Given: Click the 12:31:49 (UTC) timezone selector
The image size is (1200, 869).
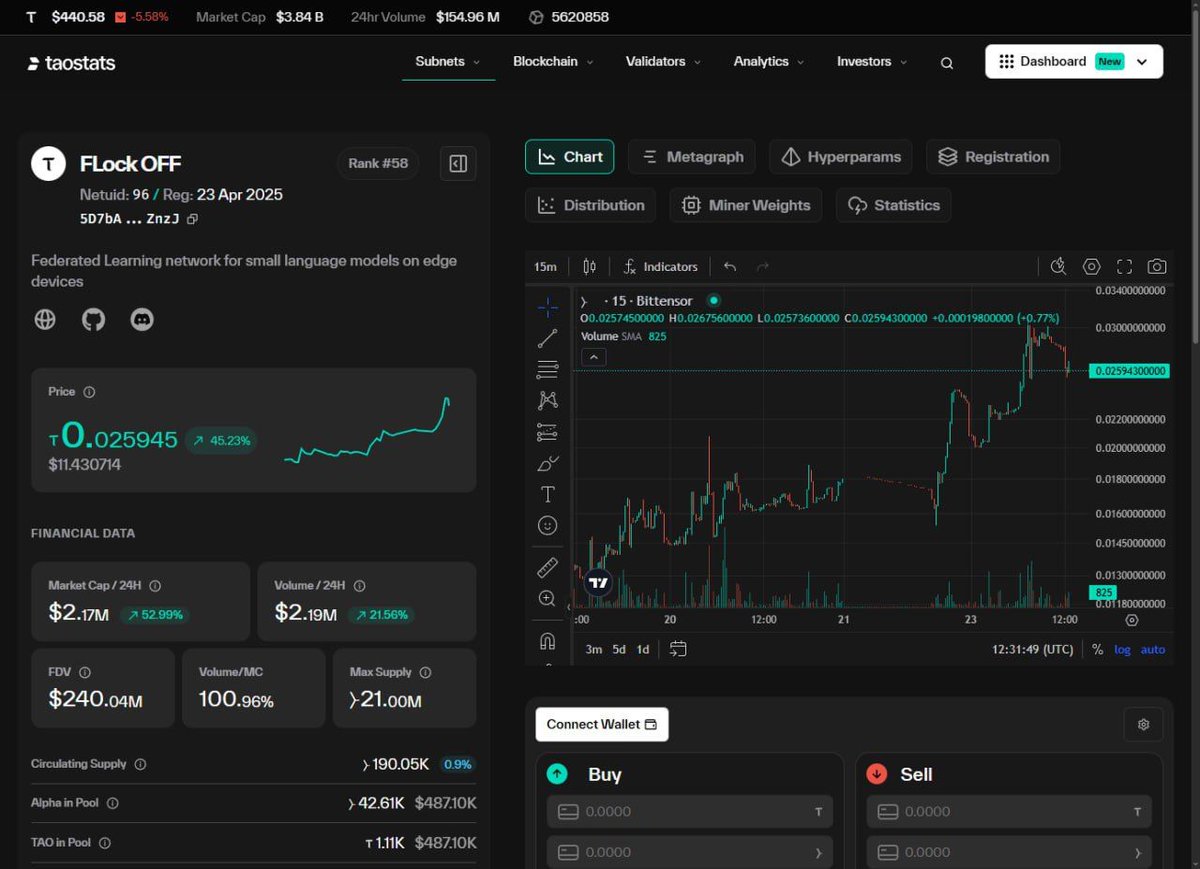Looking at the screenshot, I should tap(1033, 649).
